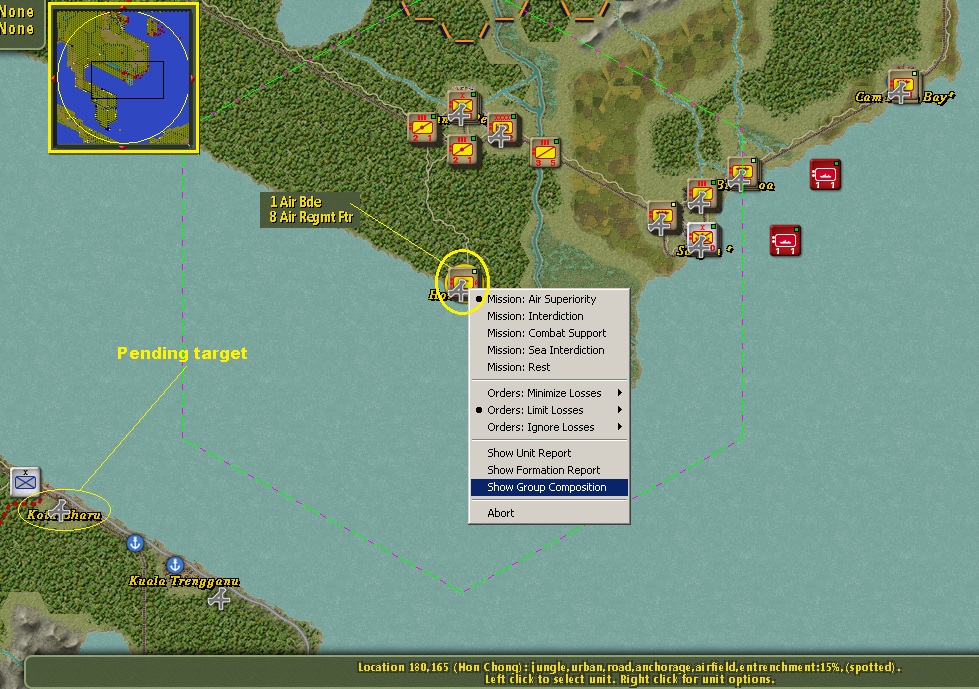Select the air counter crossed by green boundary line
Viewport: 979px width, 689px height.
pos(742,173)
